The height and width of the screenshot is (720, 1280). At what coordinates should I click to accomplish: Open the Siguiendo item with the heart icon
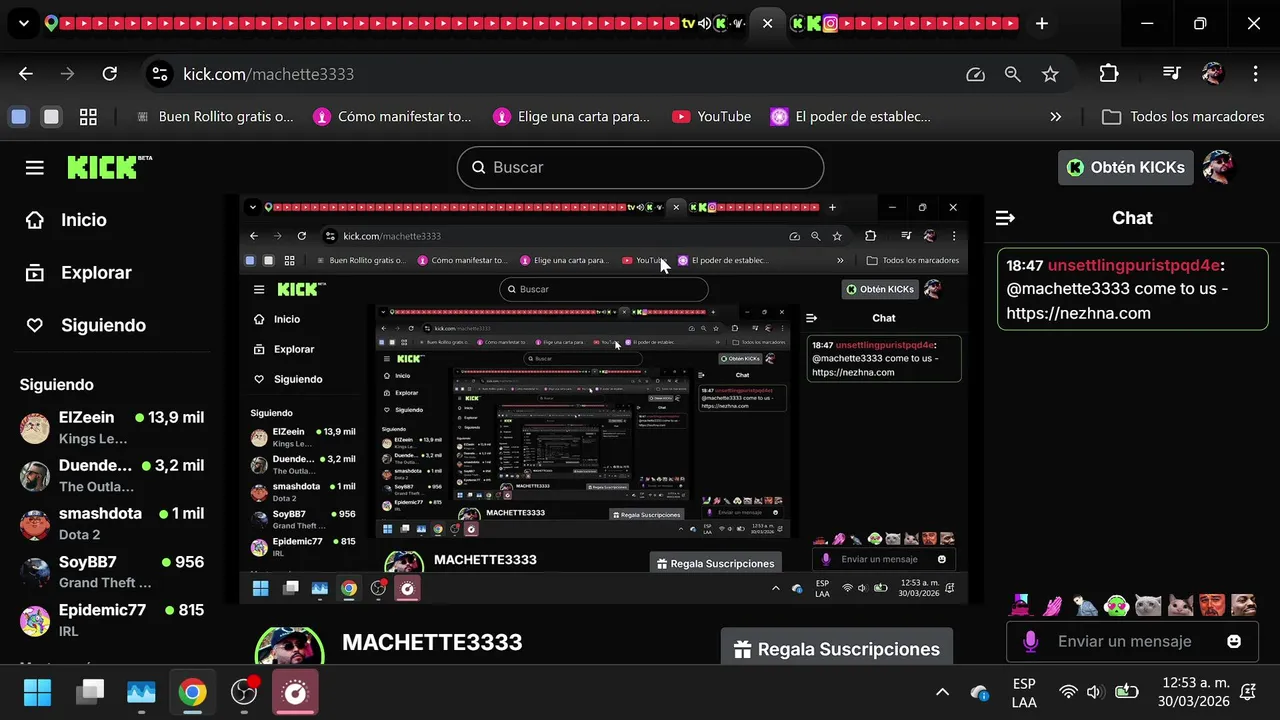85,325
